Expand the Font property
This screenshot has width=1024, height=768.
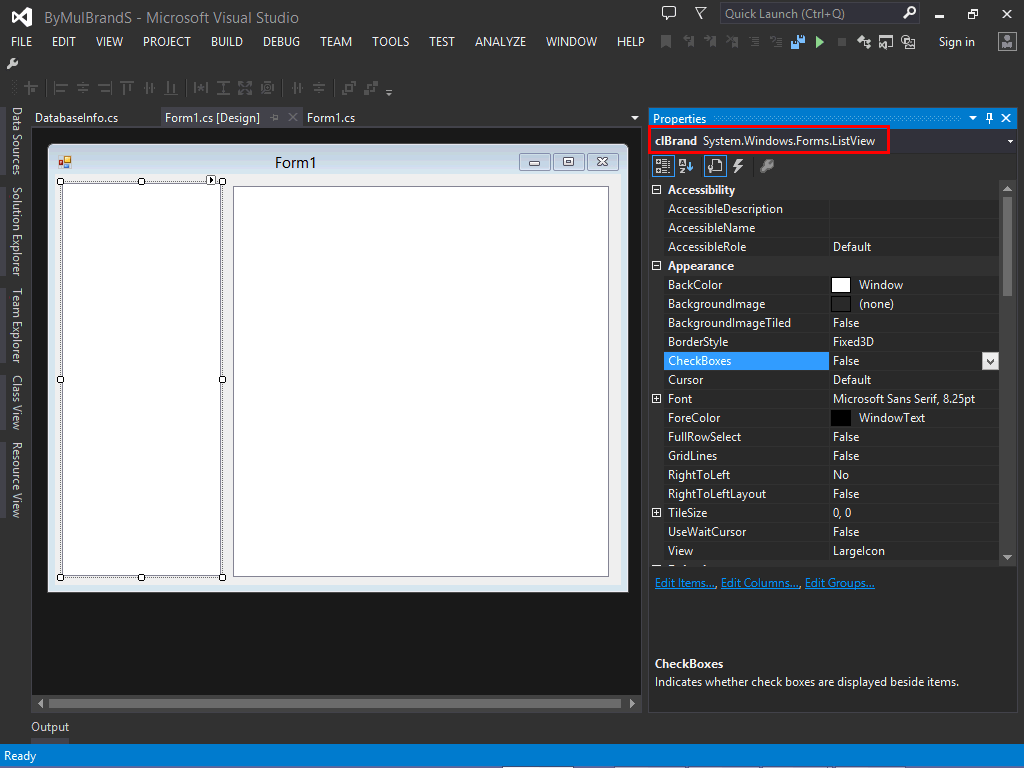click(657, 399)
